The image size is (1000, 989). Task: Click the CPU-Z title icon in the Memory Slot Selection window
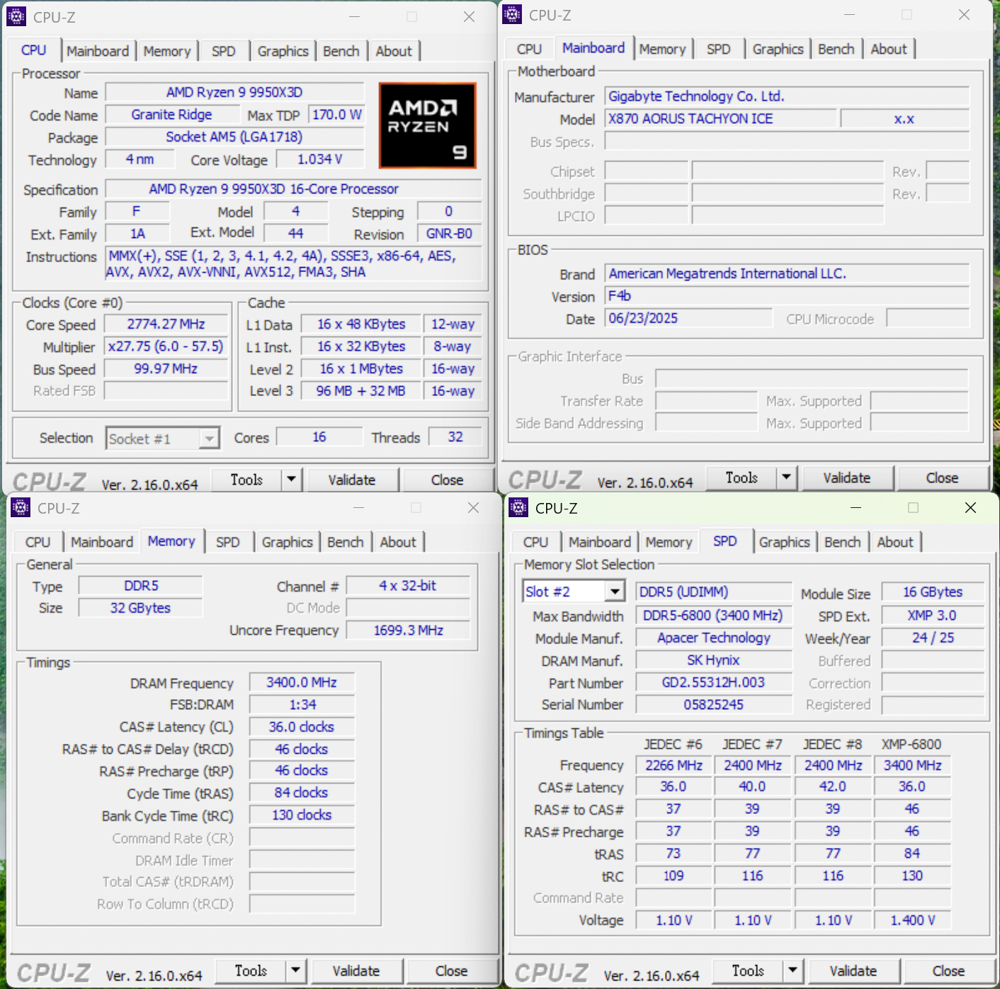[x=518, y=508]
